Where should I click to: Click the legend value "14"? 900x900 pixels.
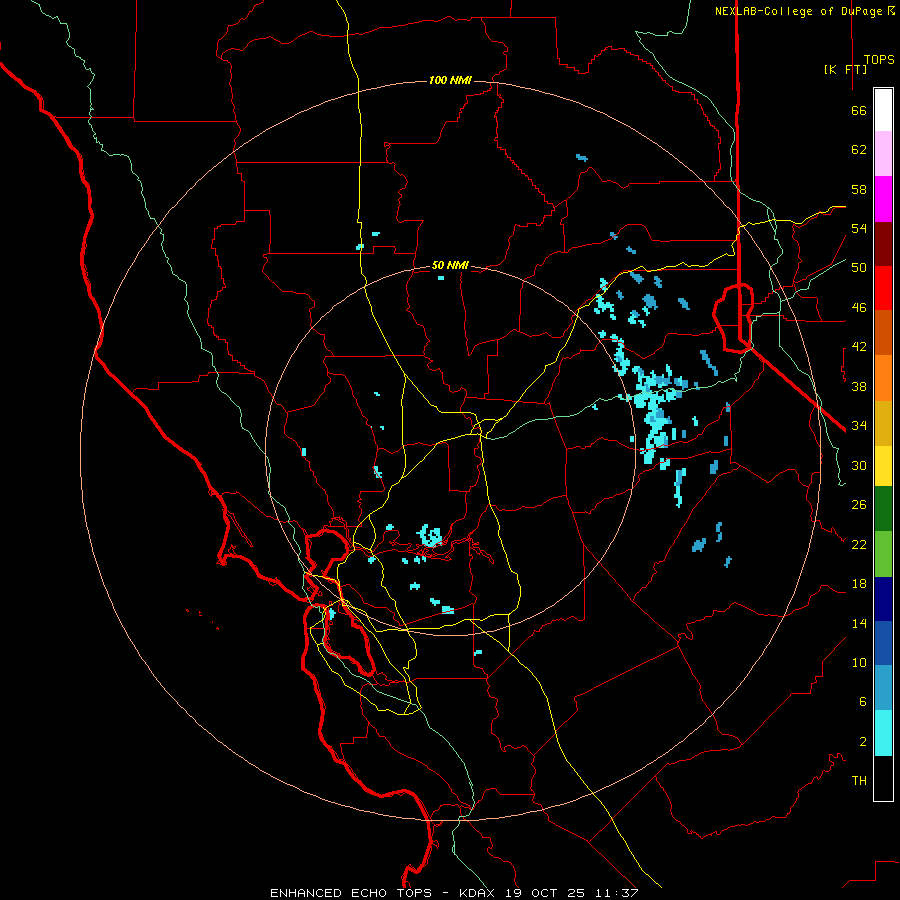pos(859,623)
